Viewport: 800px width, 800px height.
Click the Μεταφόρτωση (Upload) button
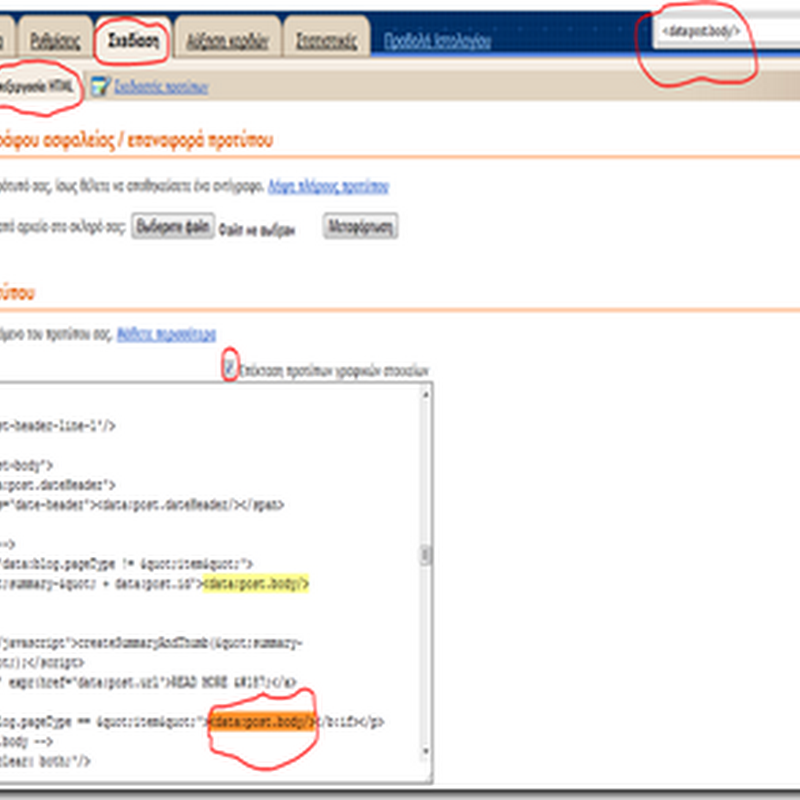pos(360,226)
